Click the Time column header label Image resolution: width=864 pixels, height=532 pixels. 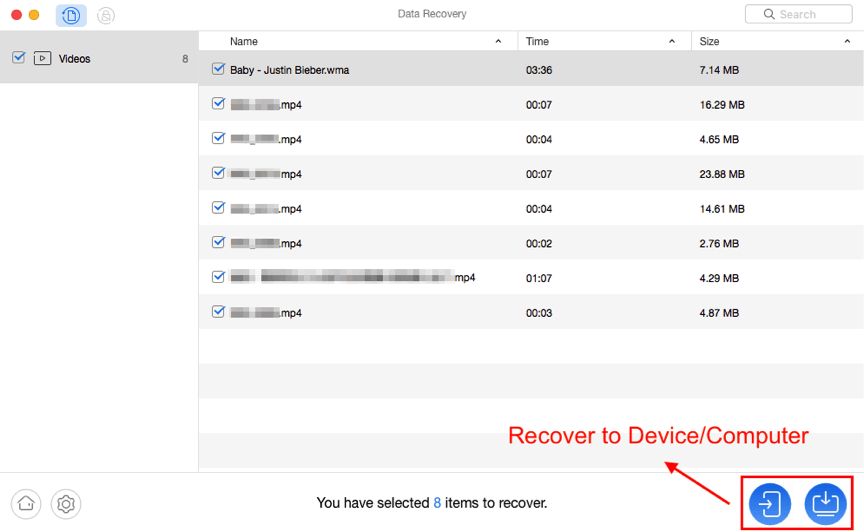click(537, 41)
